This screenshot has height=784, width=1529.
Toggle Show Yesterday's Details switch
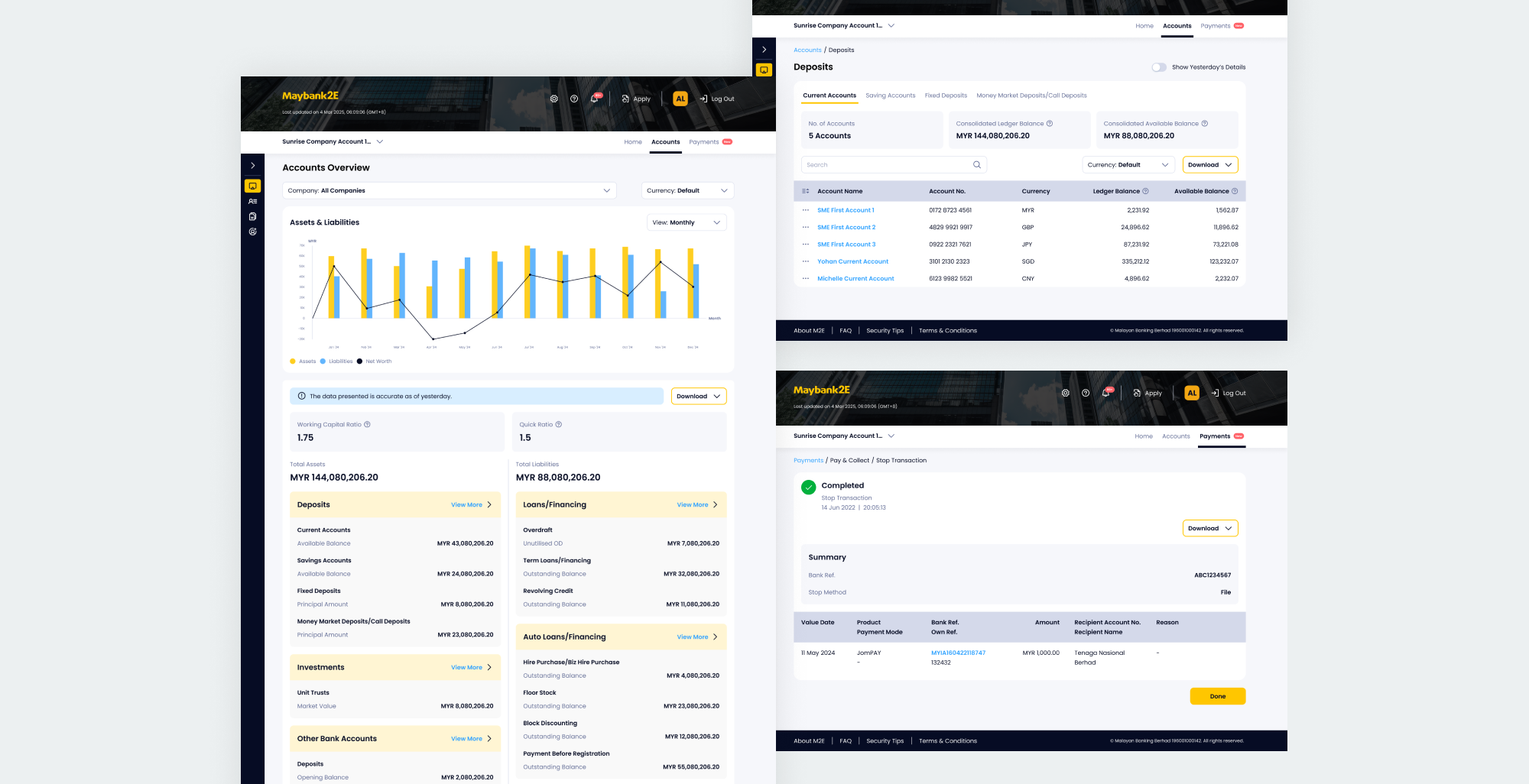pyautogui.click(x=1159, y=67)
